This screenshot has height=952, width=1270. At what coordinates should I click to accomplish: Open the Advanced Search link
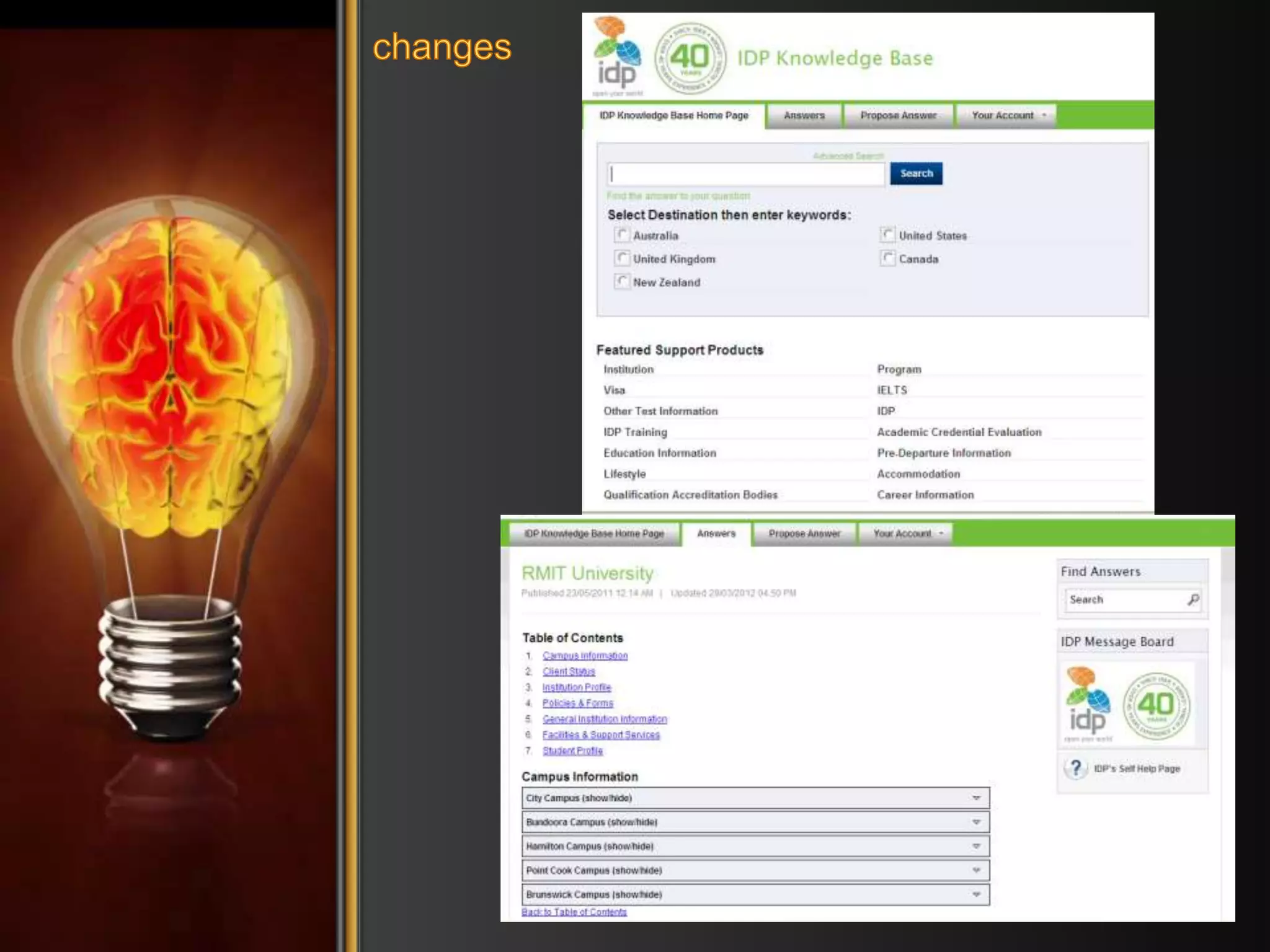pos(848,156)
